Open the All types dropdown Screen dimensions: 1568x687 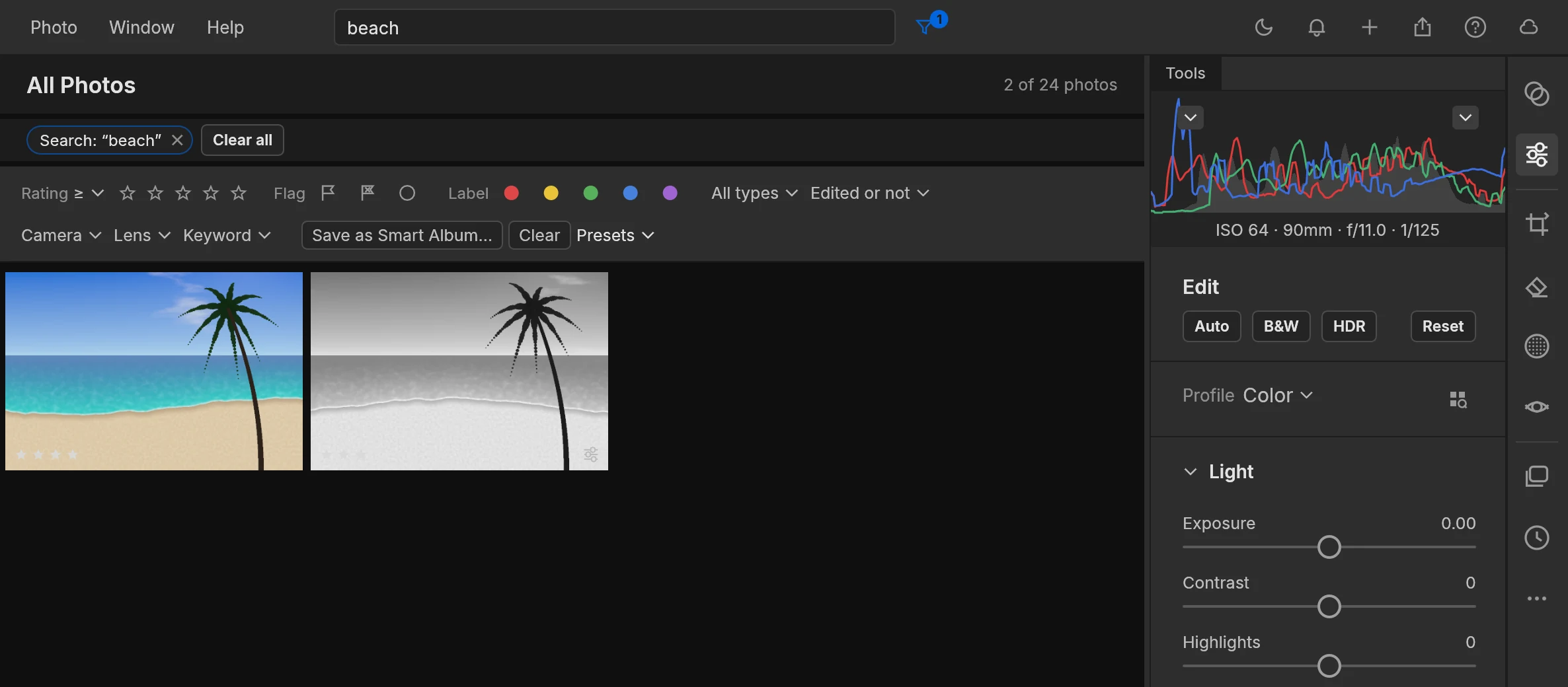754,193
